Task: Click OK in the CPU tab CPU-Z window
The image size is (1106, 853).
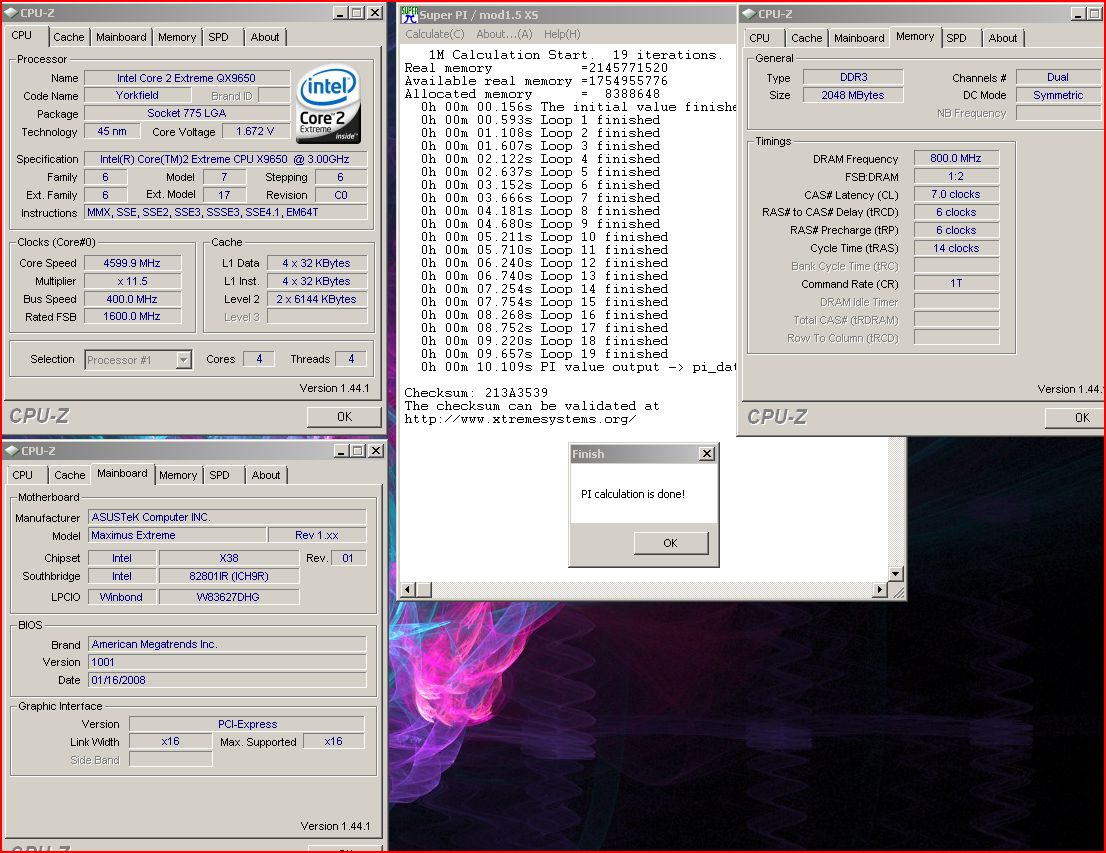Action: click(344, 417)
